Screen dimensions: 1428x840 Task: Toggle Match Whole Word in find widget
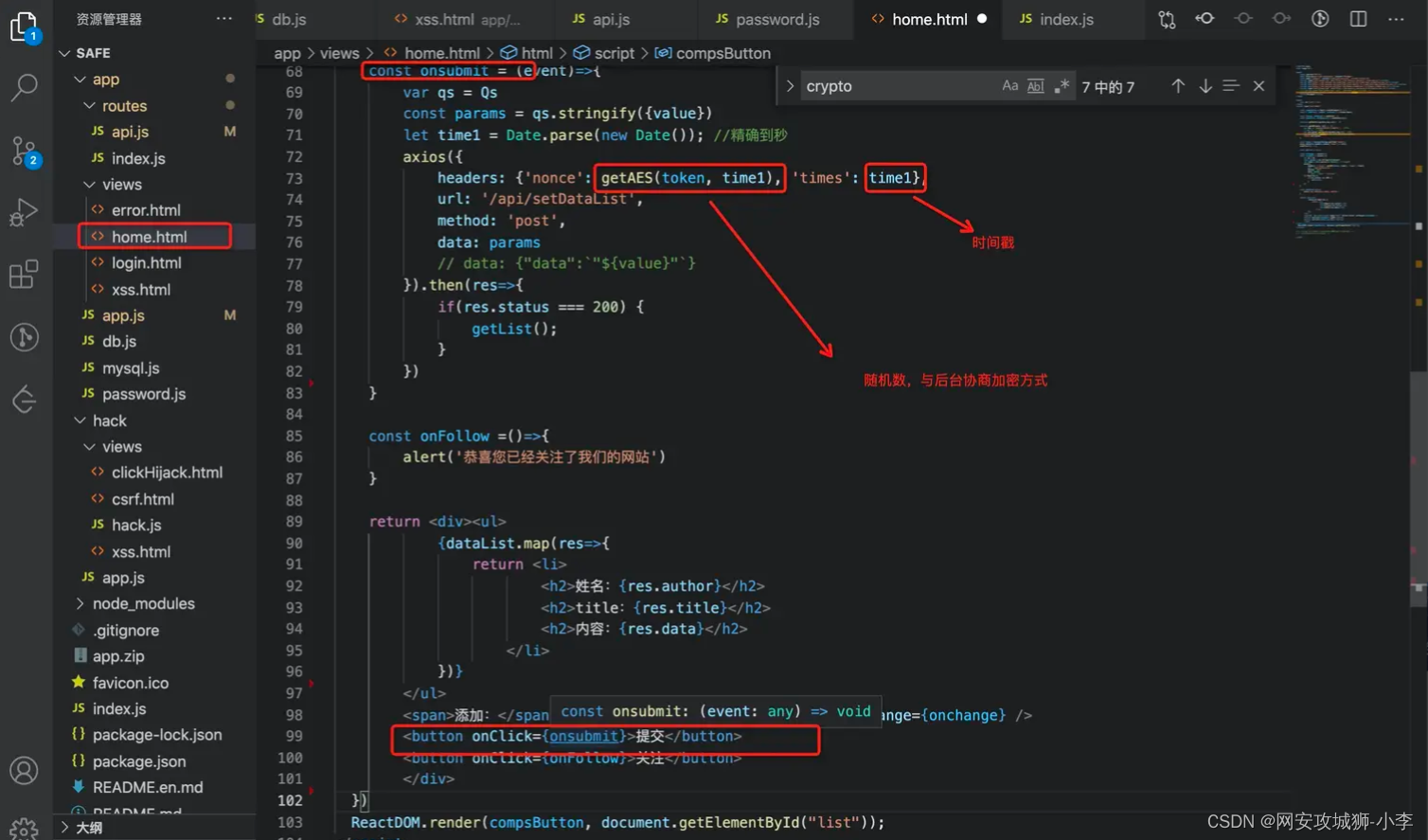tap(1036, 86)
